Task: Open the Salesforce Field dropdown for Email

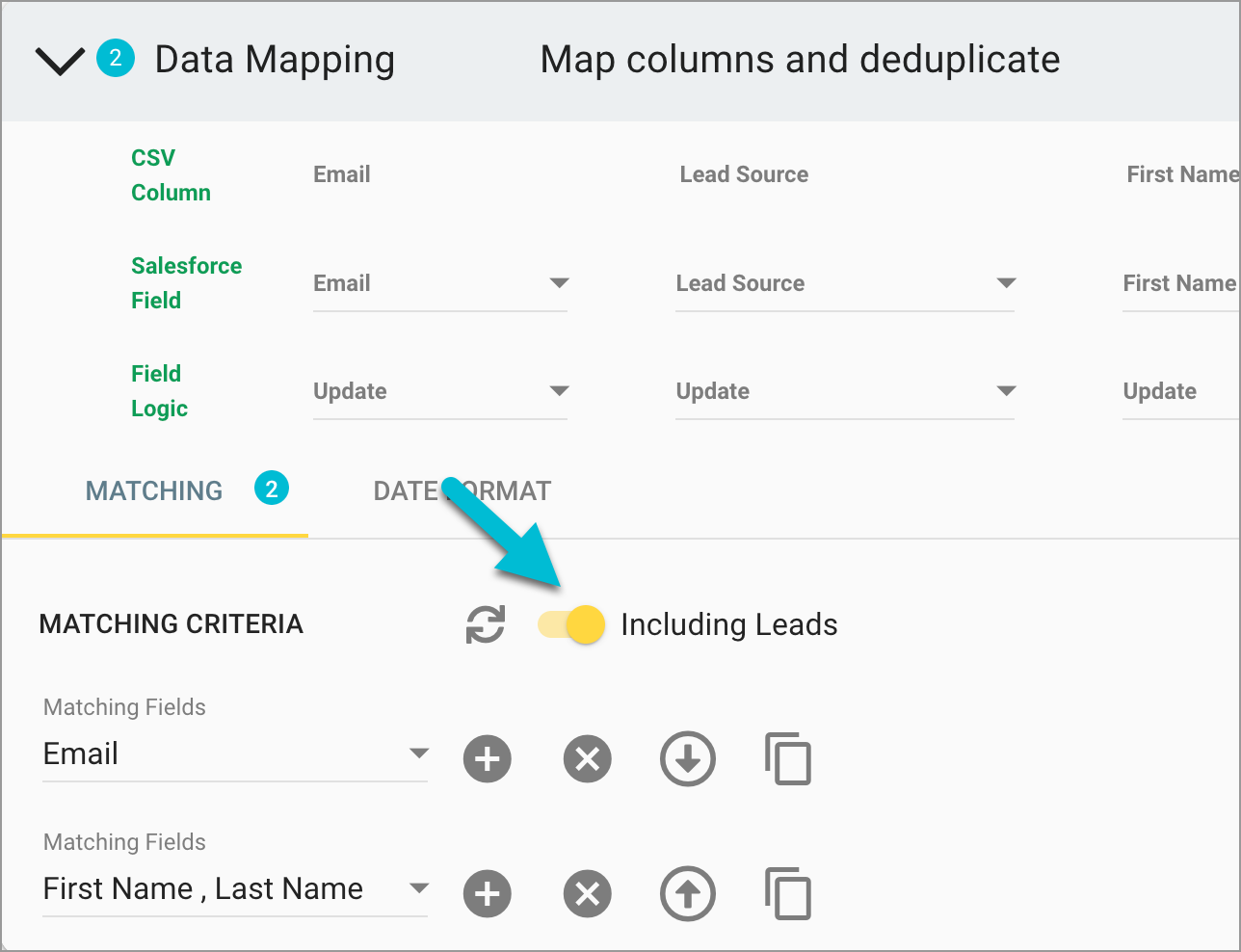Action: pyautogui.click(x=559, y=282)
